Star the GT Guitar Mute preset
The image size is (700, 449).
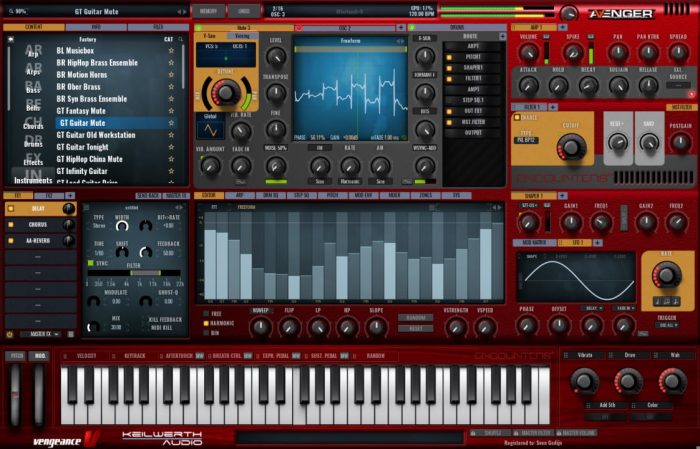point(171,123)
